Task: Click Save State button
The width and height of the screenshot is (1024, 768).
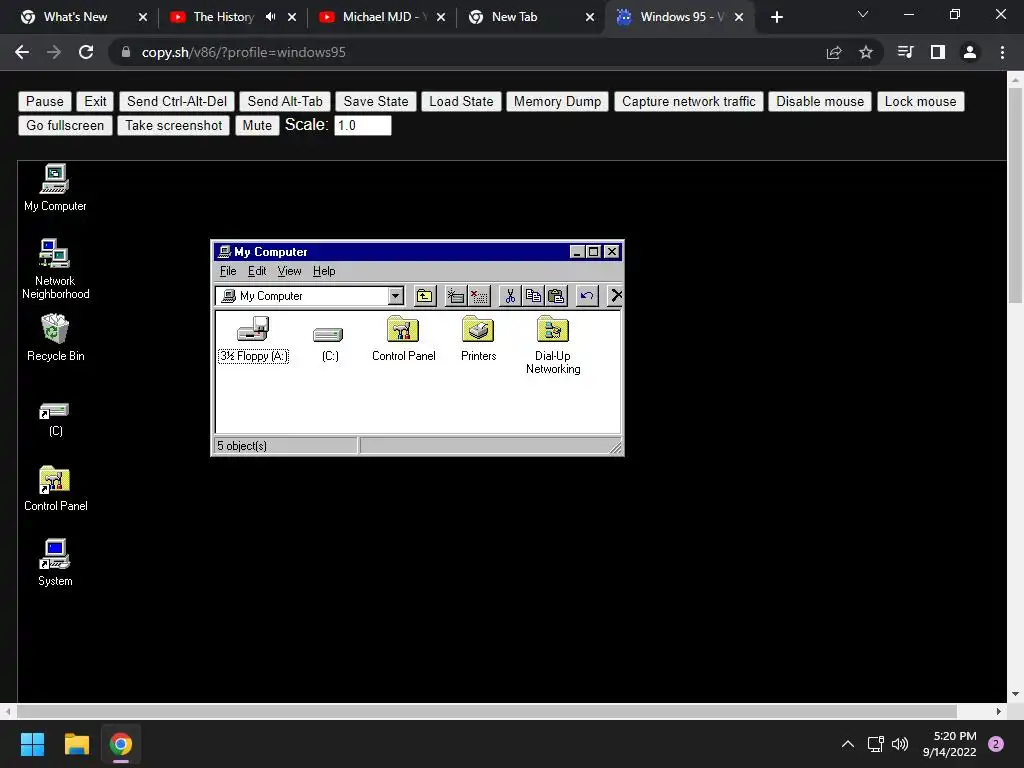Action: [x=376, y=101]
